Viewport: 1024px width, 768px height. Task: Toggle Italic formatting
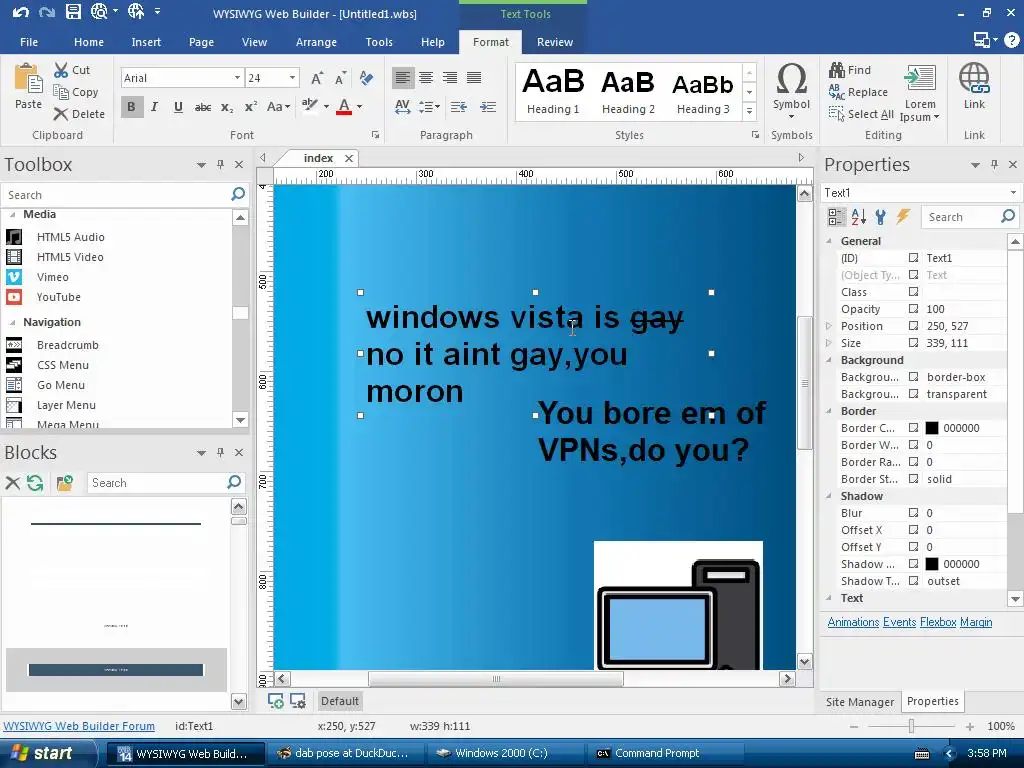coord(154,106)
